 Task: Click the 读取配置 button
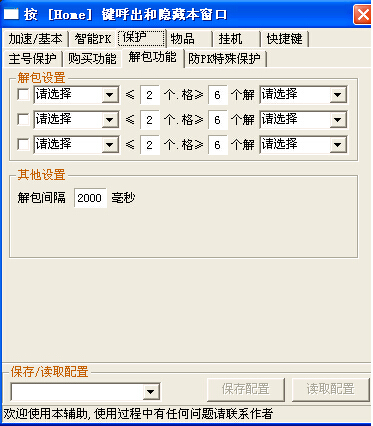coord(331,389)
